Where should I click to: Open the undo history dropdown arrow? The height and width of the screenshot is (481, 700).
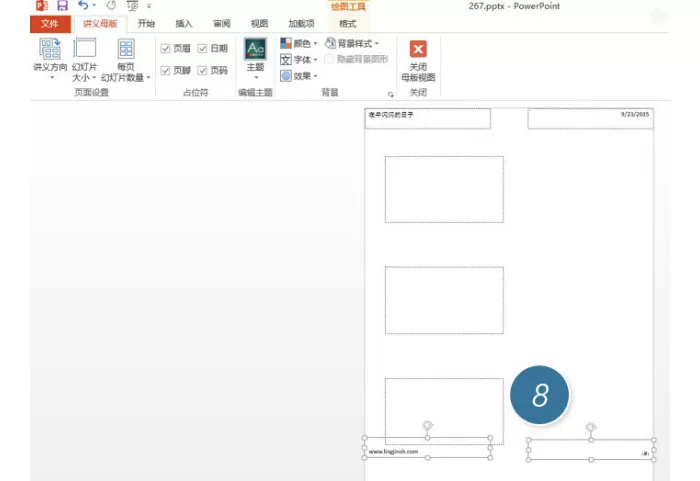coord(94,5)
